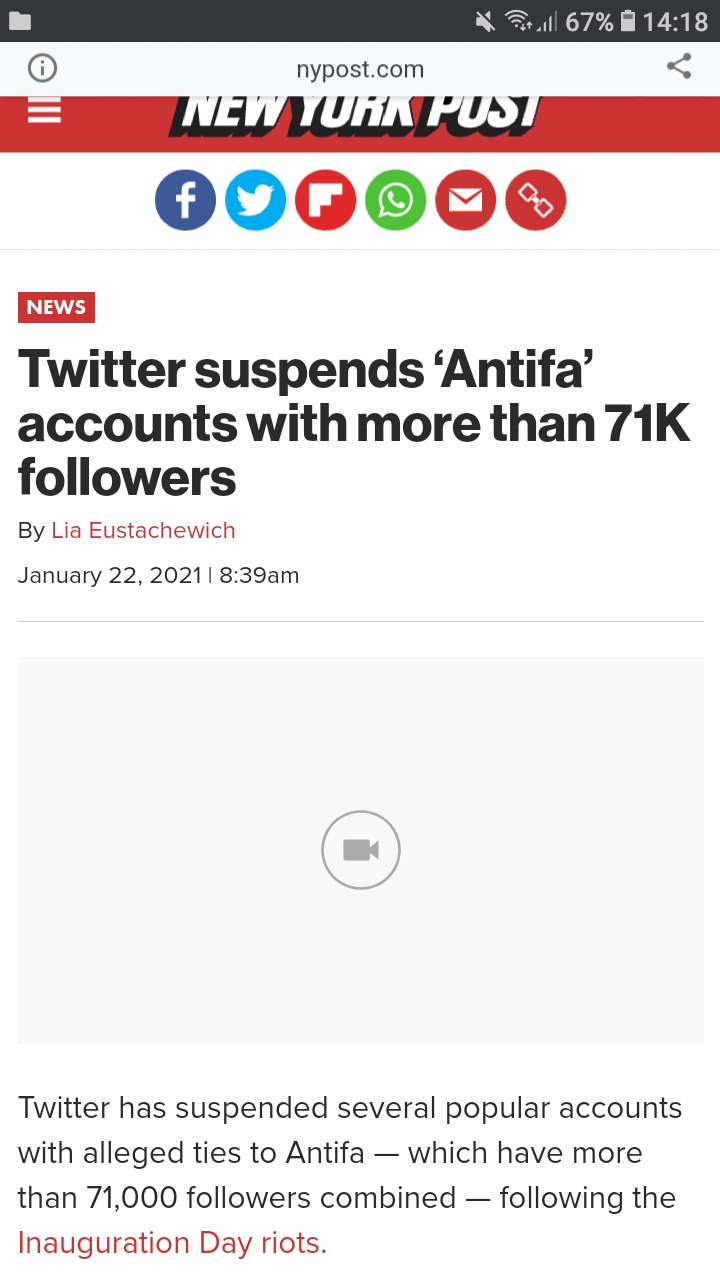Copy article link icon
This screenshot has height=1280, width=720.
tap(536, 201)
